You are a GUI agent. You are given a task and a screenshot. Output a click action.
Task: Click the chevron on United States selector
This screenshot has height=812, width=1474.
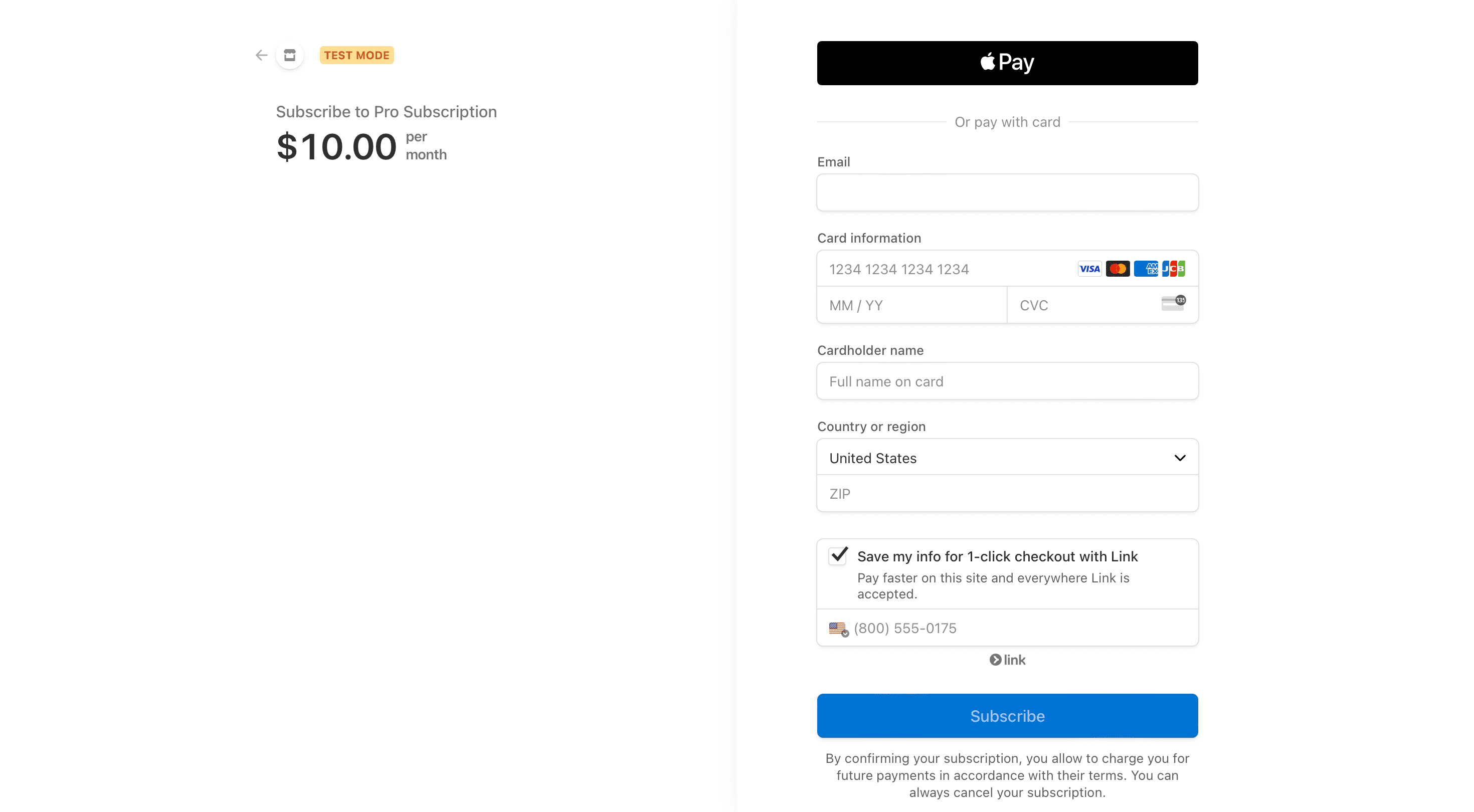[1179, 458]
